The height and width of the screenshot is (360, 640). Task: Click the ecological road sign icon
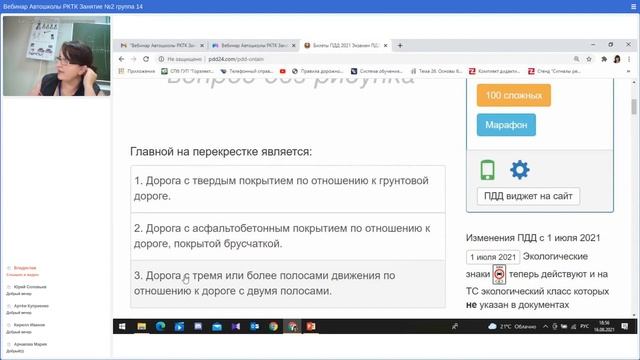click(499, 274)
